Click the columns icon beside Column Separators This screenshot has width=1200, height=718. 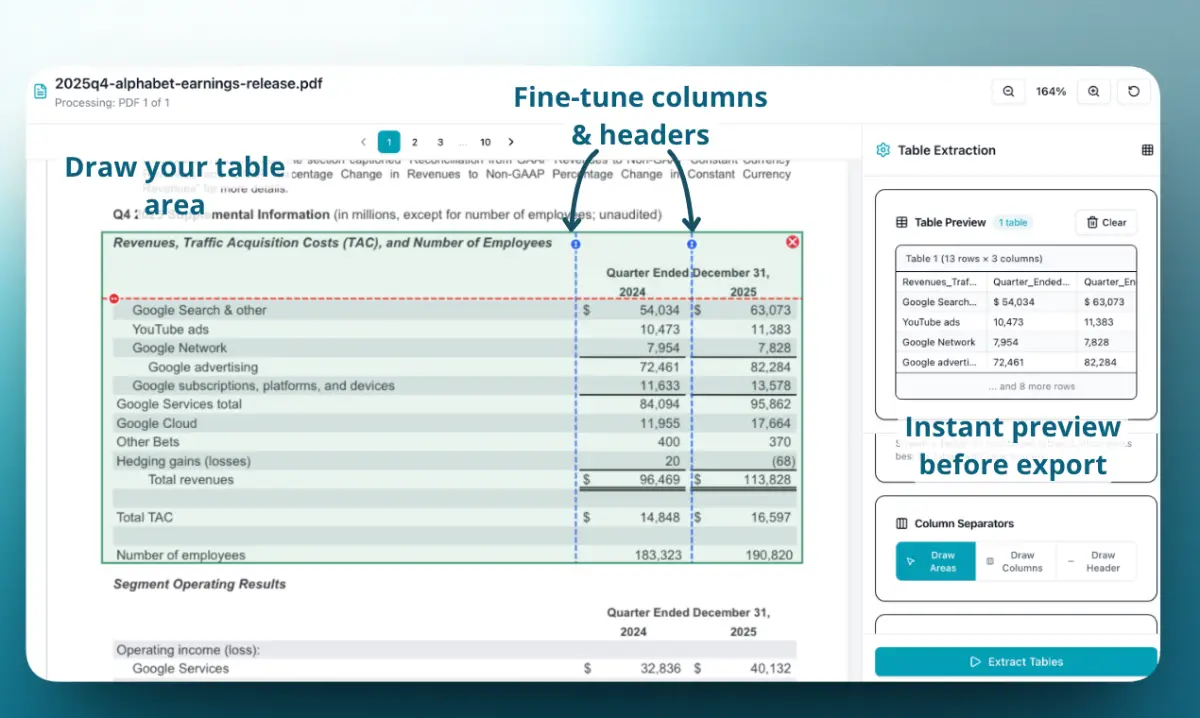[901, 523]
